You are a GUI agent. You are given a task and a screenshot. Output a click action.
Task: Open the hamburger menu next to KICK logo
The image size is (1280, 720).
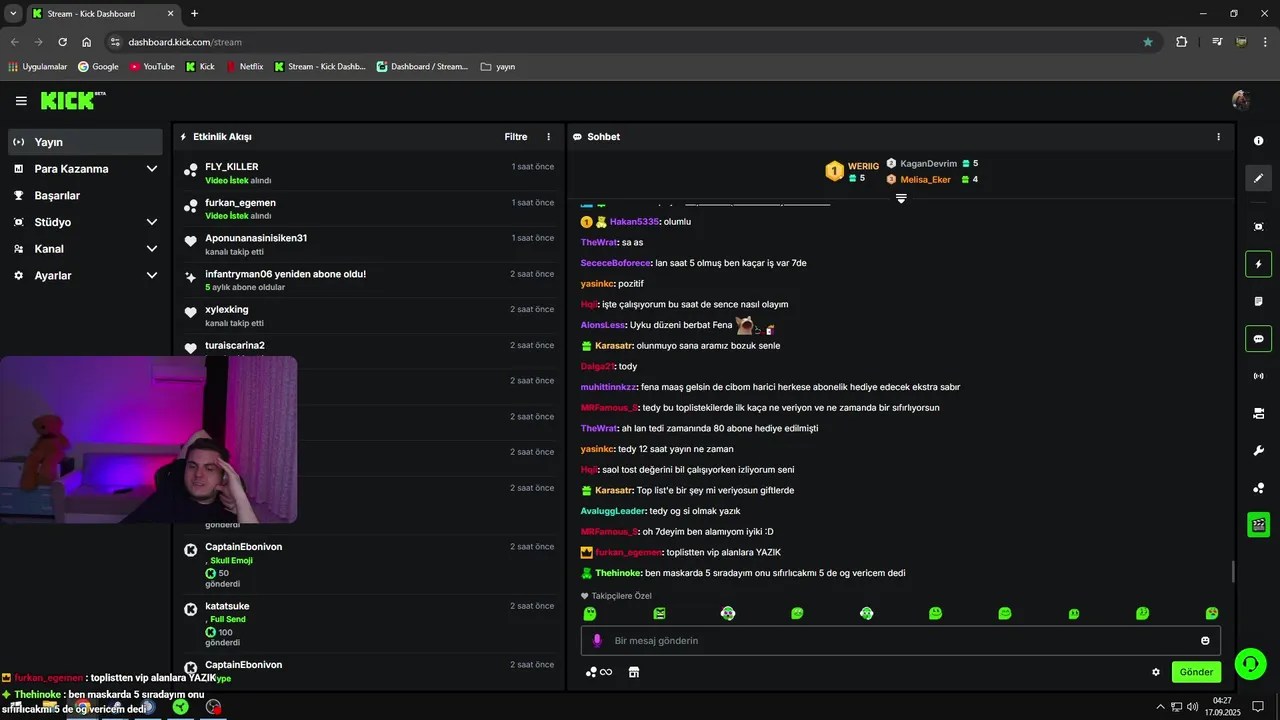21,101
